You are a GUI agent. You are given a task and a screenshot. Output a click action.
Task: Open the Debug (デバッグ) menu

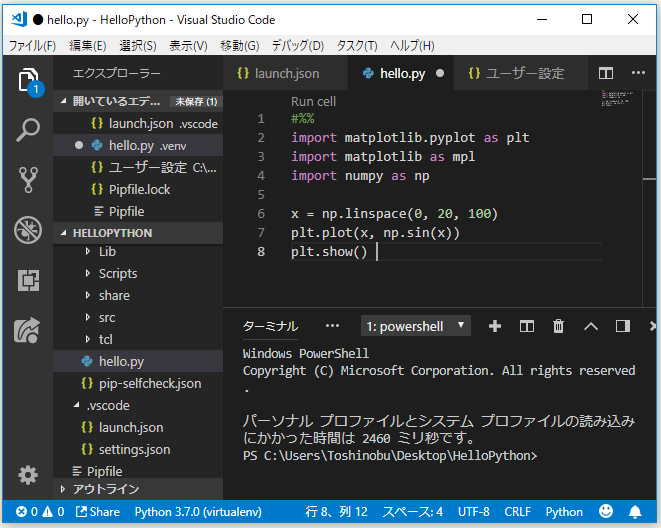[298, 46]
